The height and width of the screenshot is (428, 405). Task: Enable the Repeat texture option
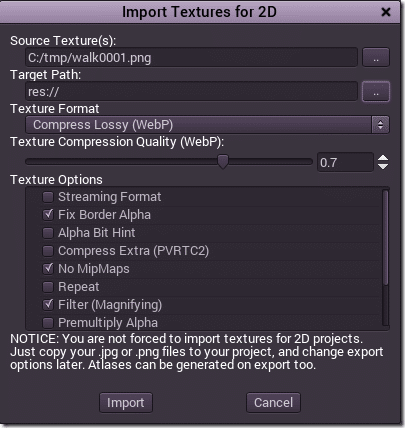(48, 287)
